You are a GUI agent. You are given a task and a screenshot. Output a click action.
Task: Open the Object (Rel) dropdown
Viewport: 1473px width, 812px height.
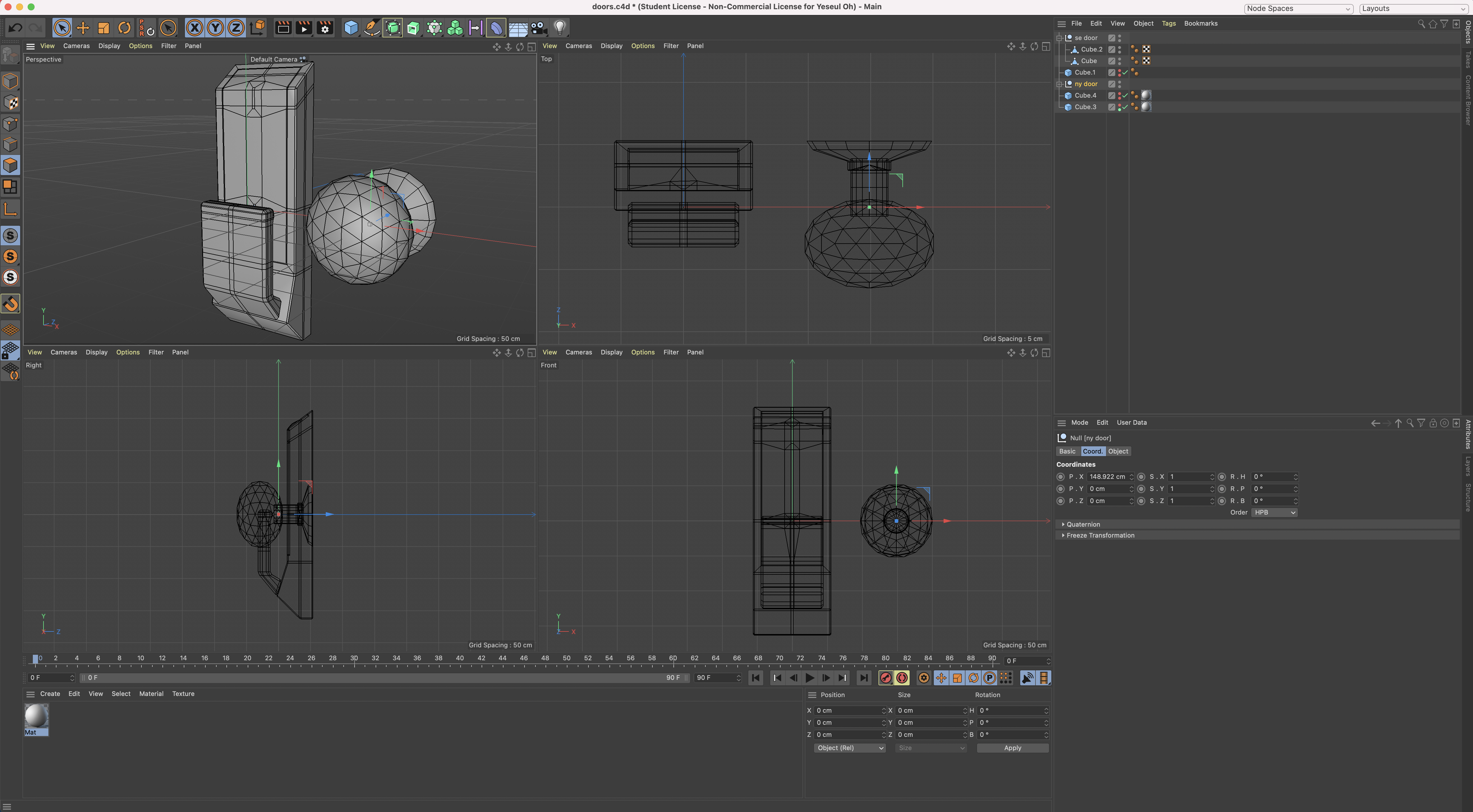tap(849, 748)
